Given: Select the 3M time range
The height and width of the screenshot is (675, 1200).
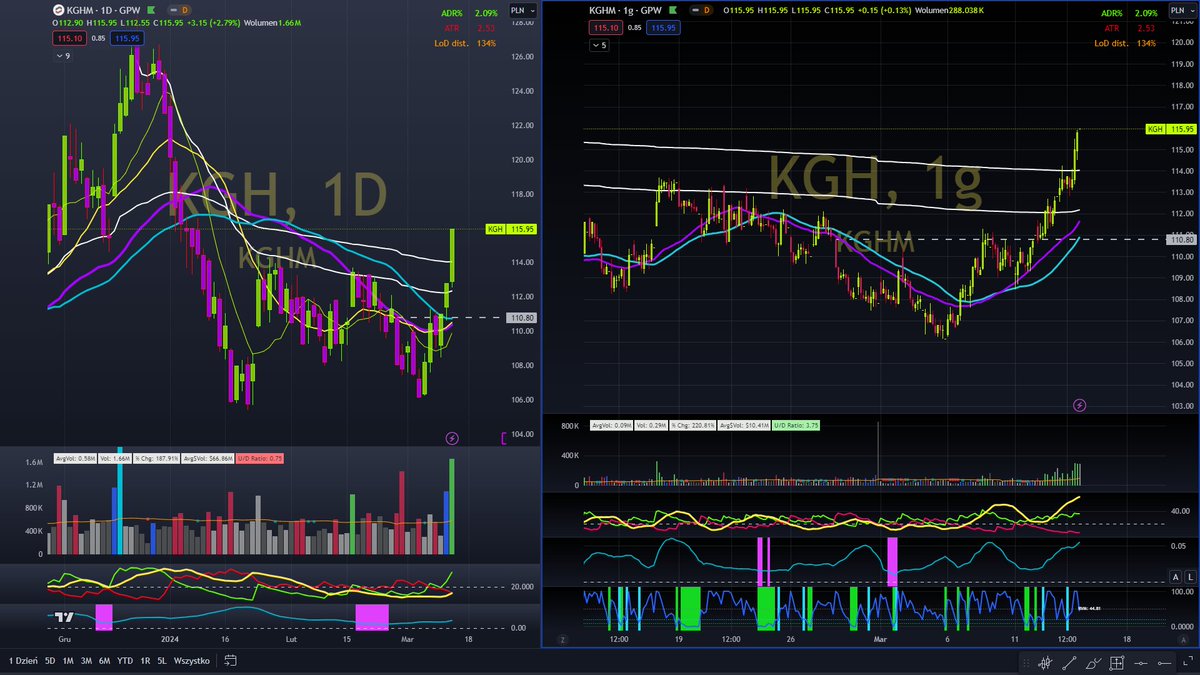Looking at the screenshot, I should point(86,661).
